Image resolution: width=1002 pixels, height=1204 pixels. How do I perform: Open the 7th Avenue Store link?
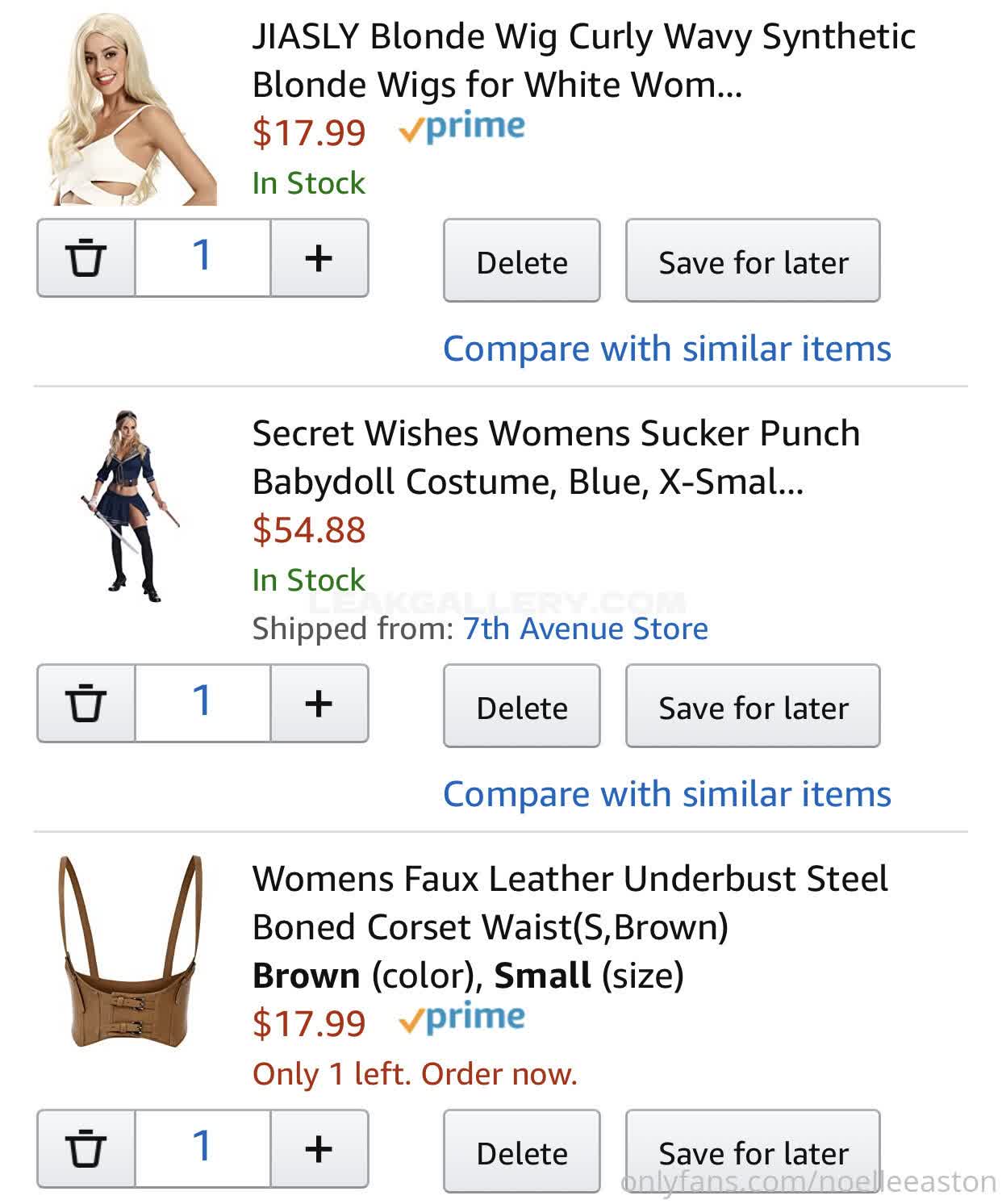coord(585,628)
